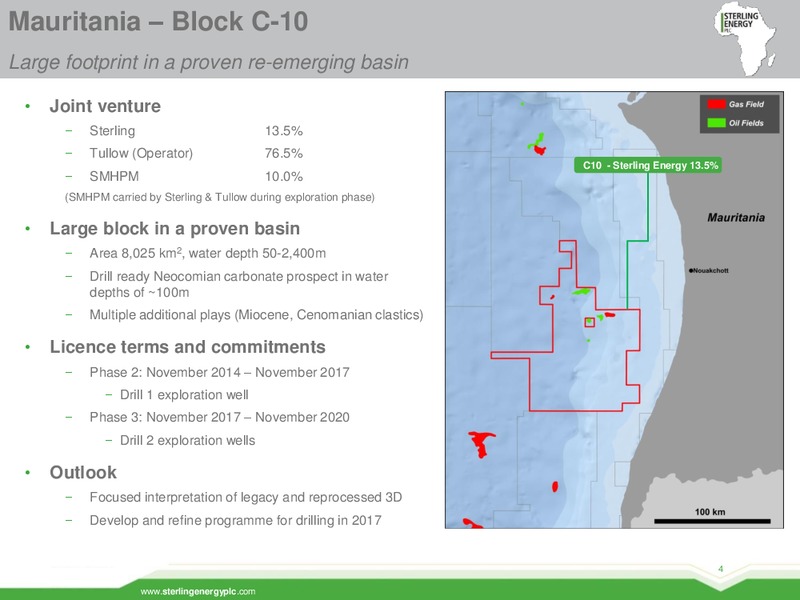The height and width of the screenshot is (600, 800).
Task: Click the large red gas field southwest of block
Action: tap(481, 444)
